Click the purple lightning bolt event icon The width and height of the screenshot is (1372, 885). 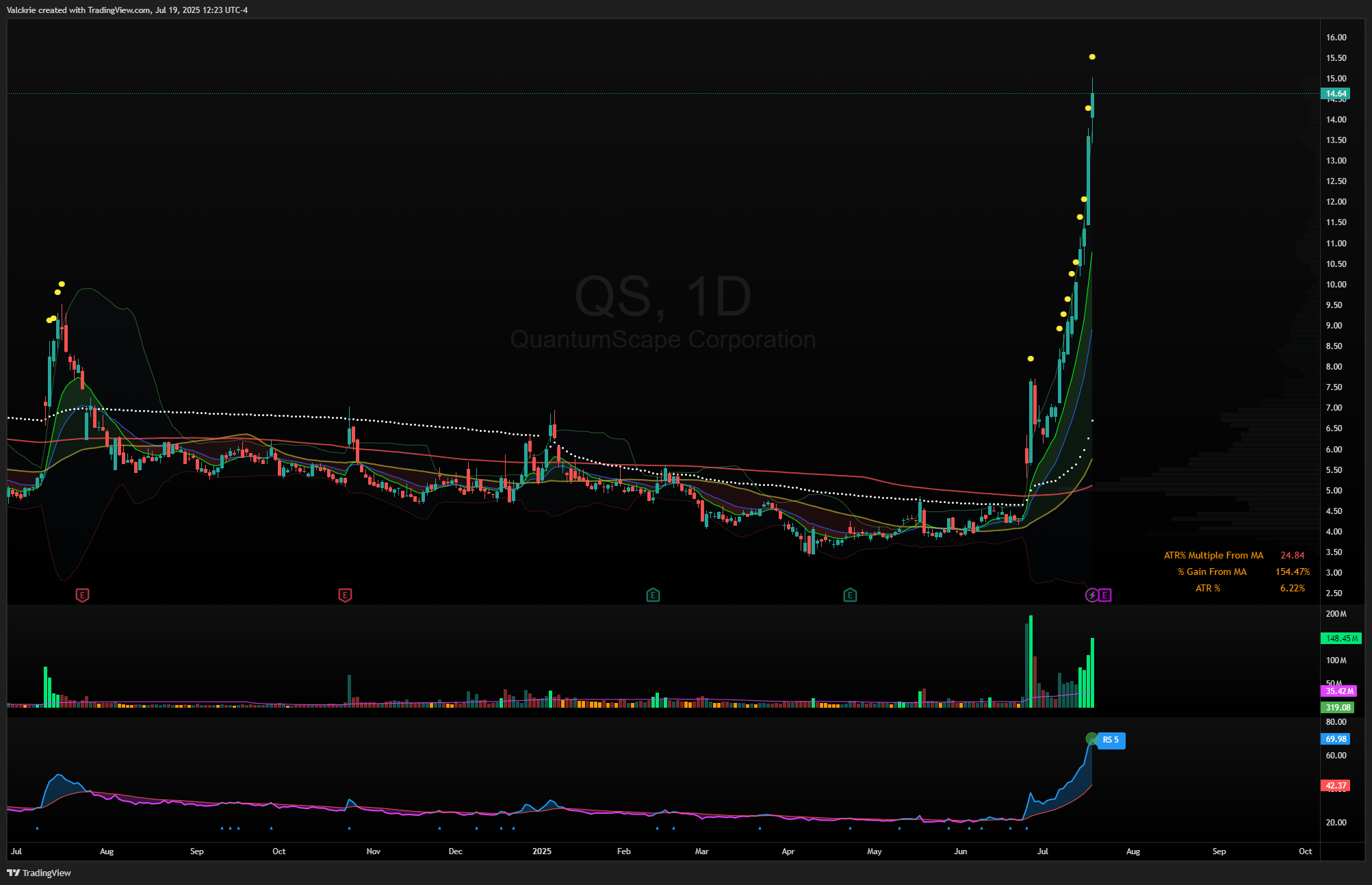(x=1091, y=595)
